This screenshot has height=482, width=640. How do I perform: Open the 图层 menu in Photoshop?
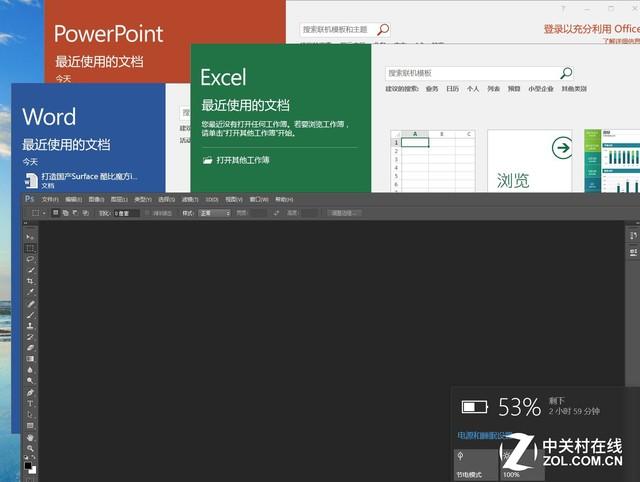(x=119, y=200)
